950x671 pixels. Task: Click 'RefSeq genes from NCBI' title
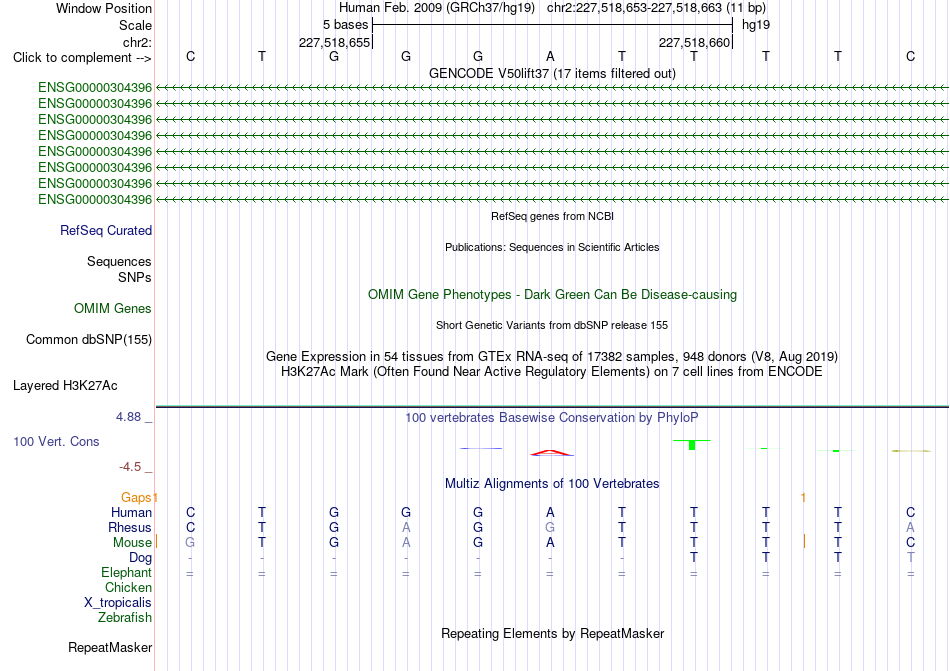552,216
